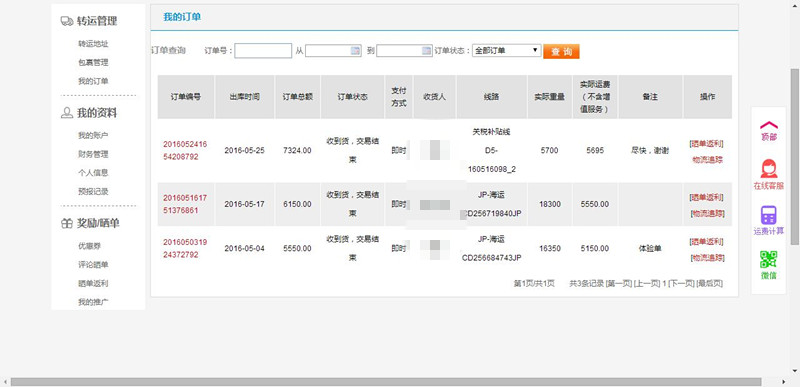
Task: Click the 体验单 remark cell
Action: [650, 248]
